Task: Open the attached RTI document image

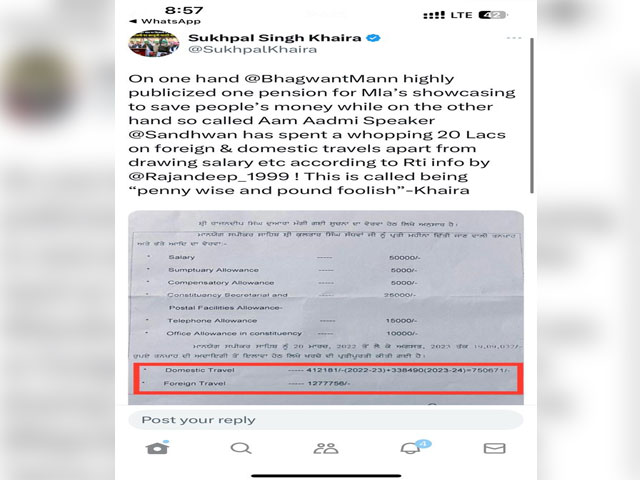Action: coord(326,308)
